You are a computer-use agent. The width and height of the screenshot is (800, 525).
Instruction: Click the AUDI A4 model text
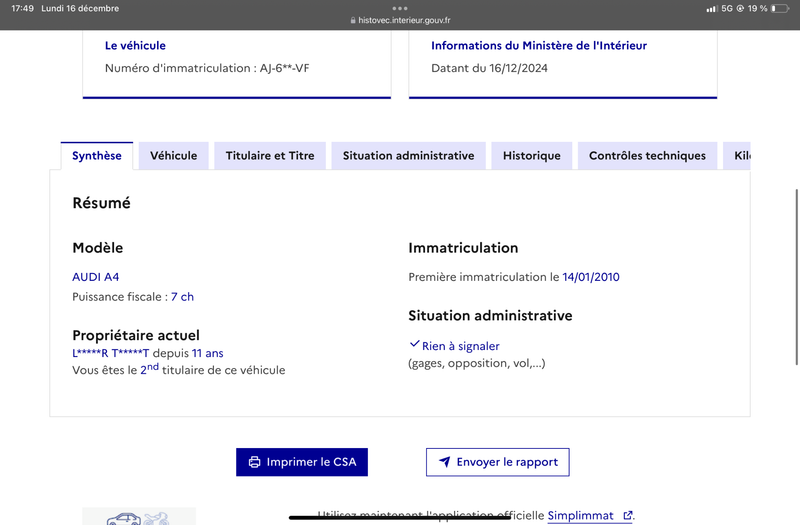pyautogui.click(x=95, y=277)
